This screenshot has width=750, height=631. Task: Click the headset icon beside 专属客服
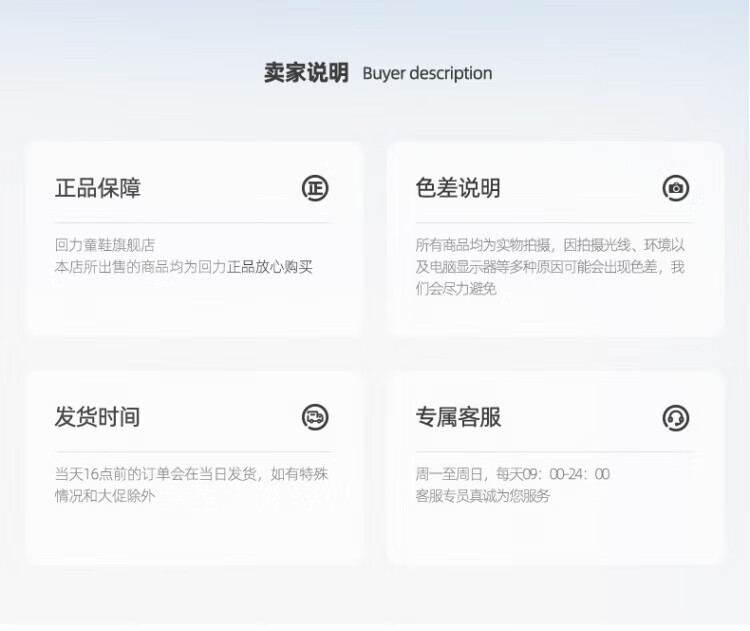(x=675, y=418)
